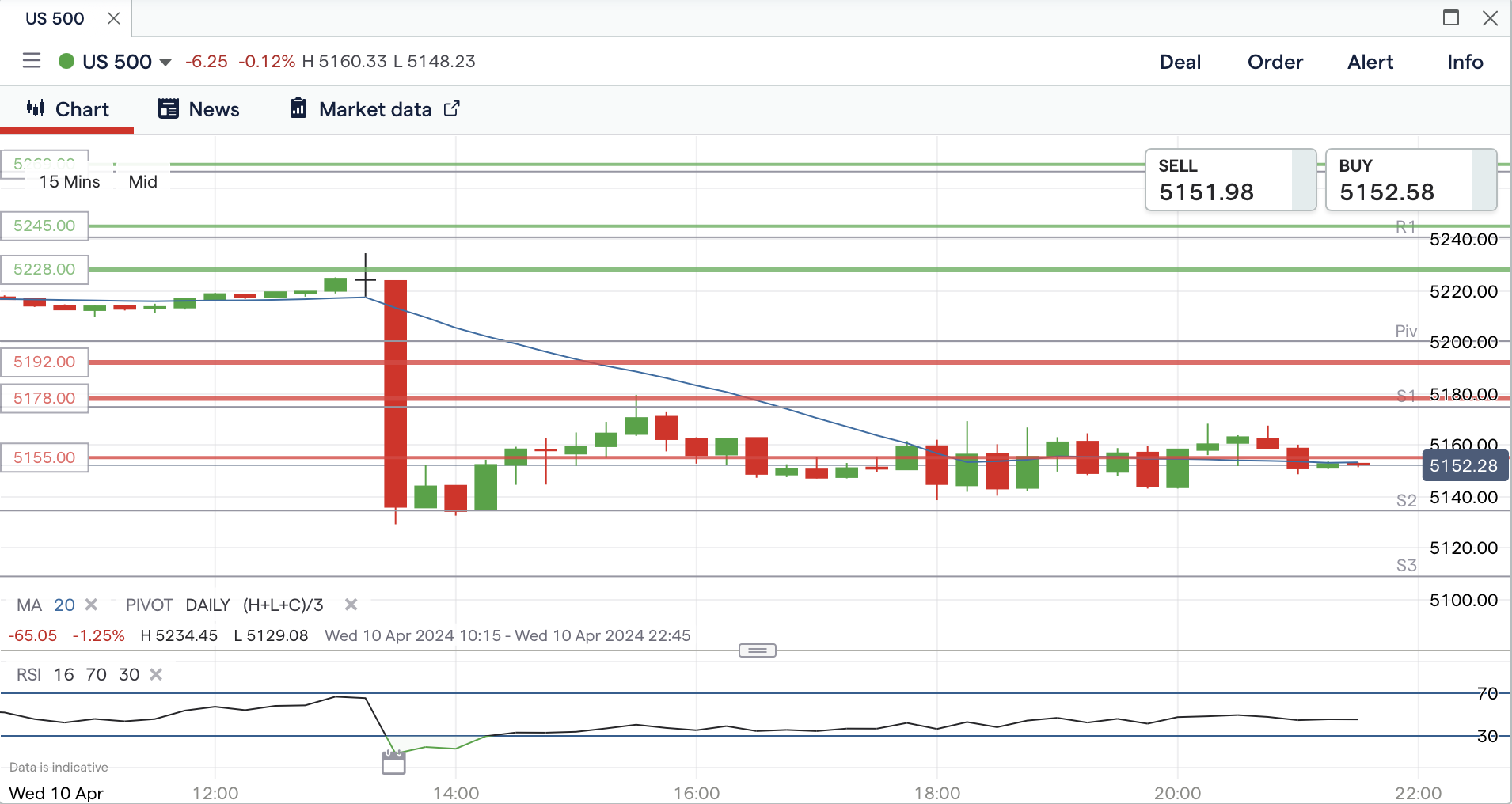Viewport: 1512px width, 804px height.
Task: Open the hamburger menu beside US 500
Action: pos(32,61)
